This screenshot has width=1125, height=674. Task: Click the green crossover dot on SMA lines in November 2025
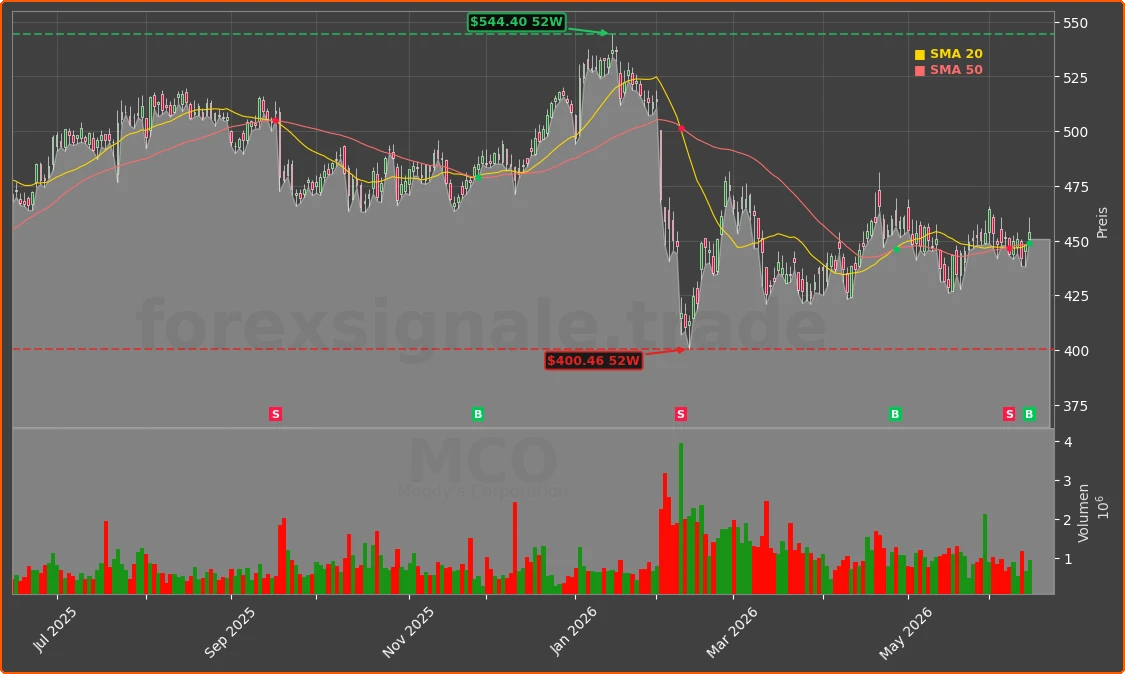[478, 177]
